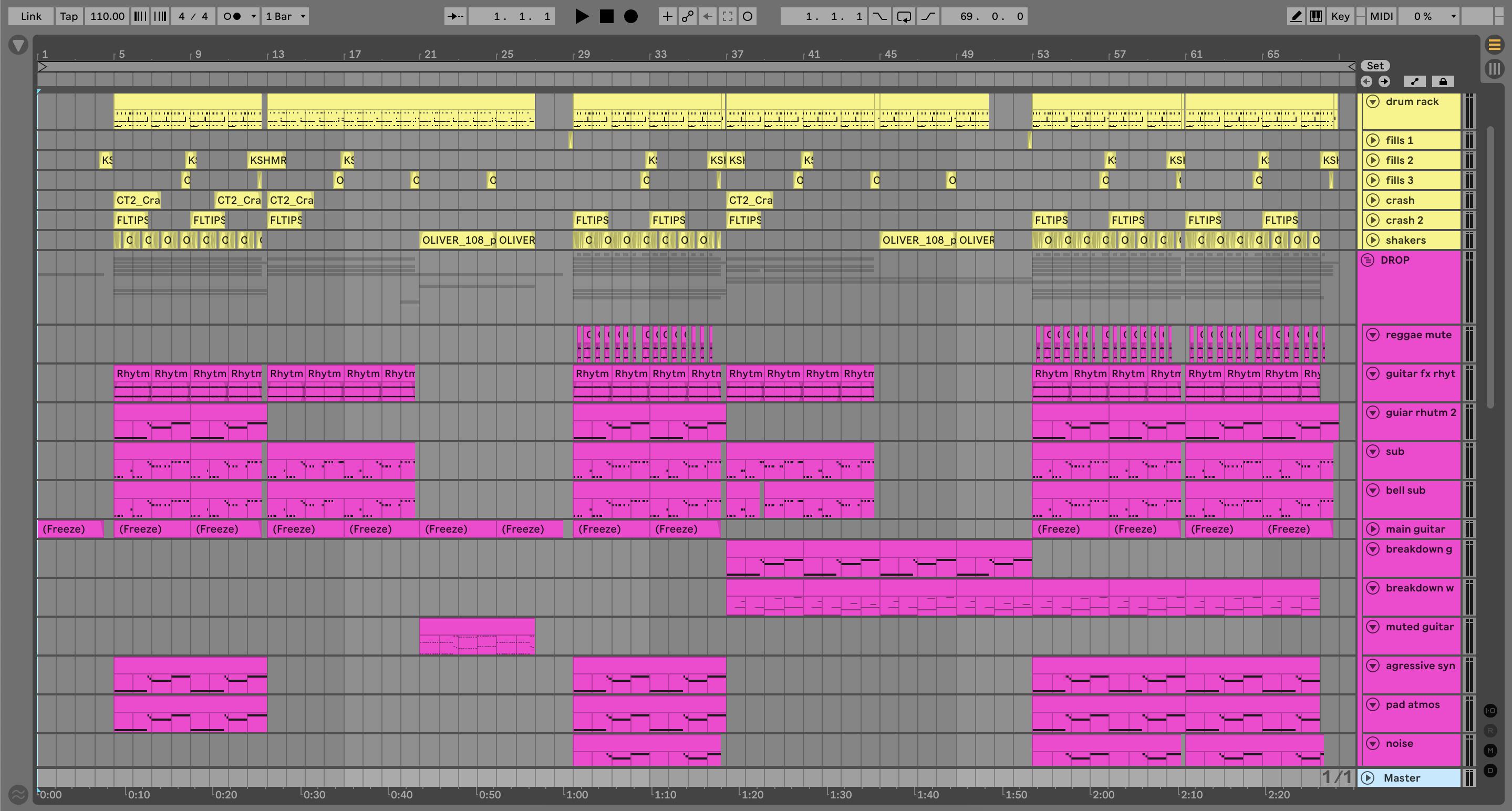Image resolution: width=1512 pixels, height=811 pixels.
Task: Unfold the drum rack track
Action: pos(1372,101)
